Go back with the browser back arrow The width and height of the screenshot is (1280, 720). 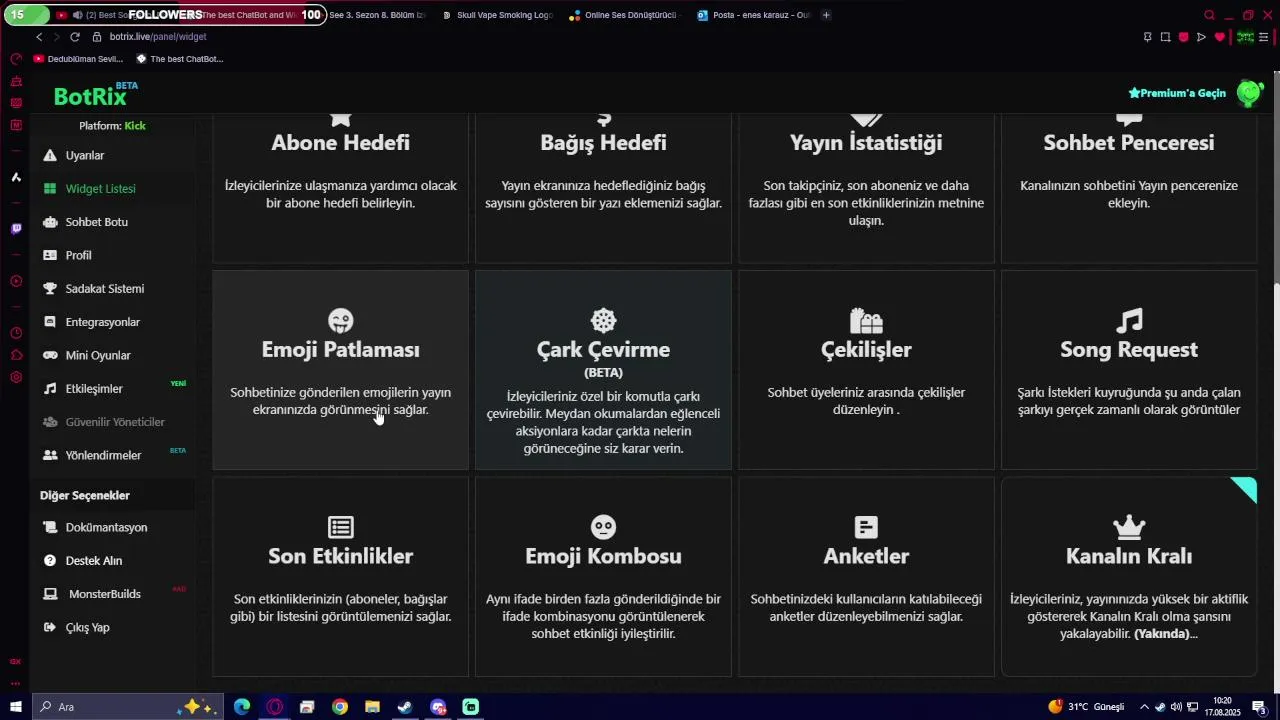pos(39,37)
